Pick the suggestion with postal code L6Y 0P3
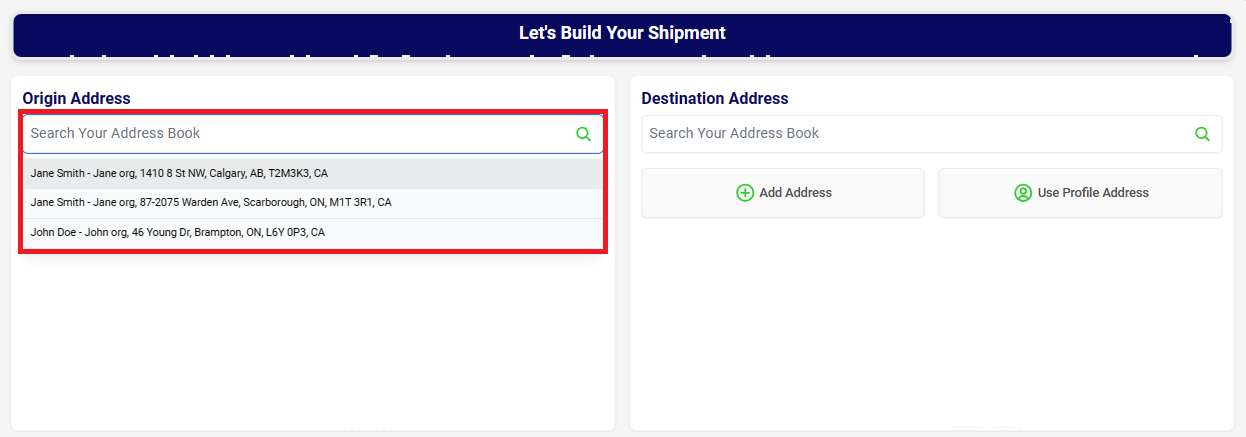The image size is (1246, 437). [313, 232]
